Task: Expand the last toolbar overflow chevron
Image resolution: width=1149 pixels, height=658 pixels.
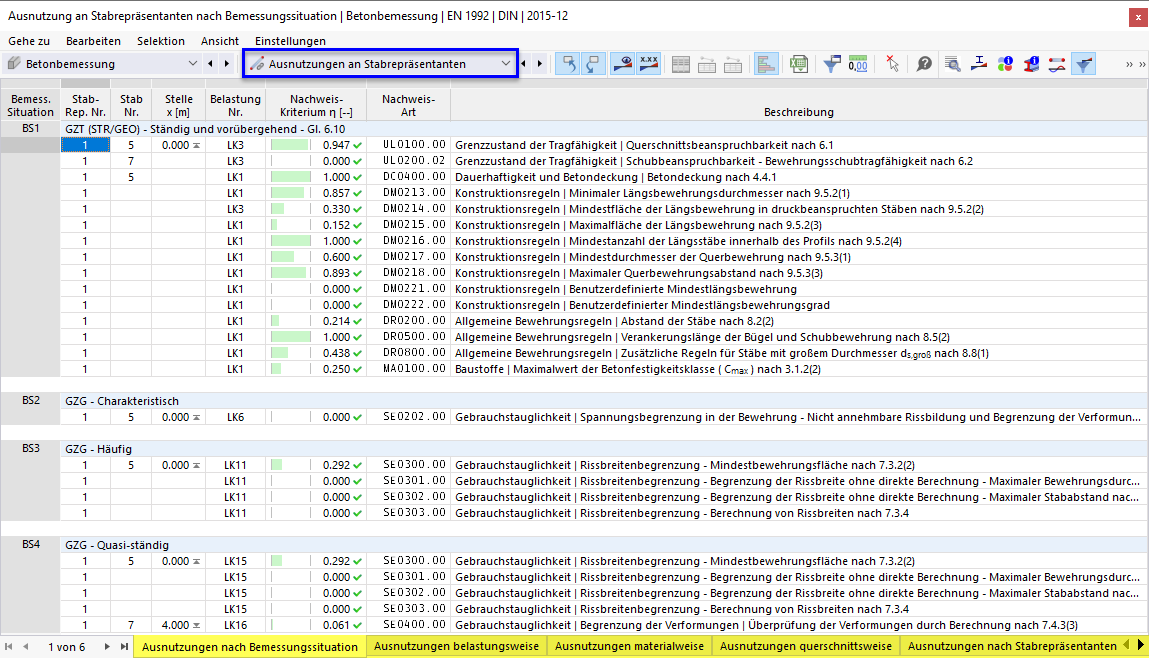Action: (1142, 64)
